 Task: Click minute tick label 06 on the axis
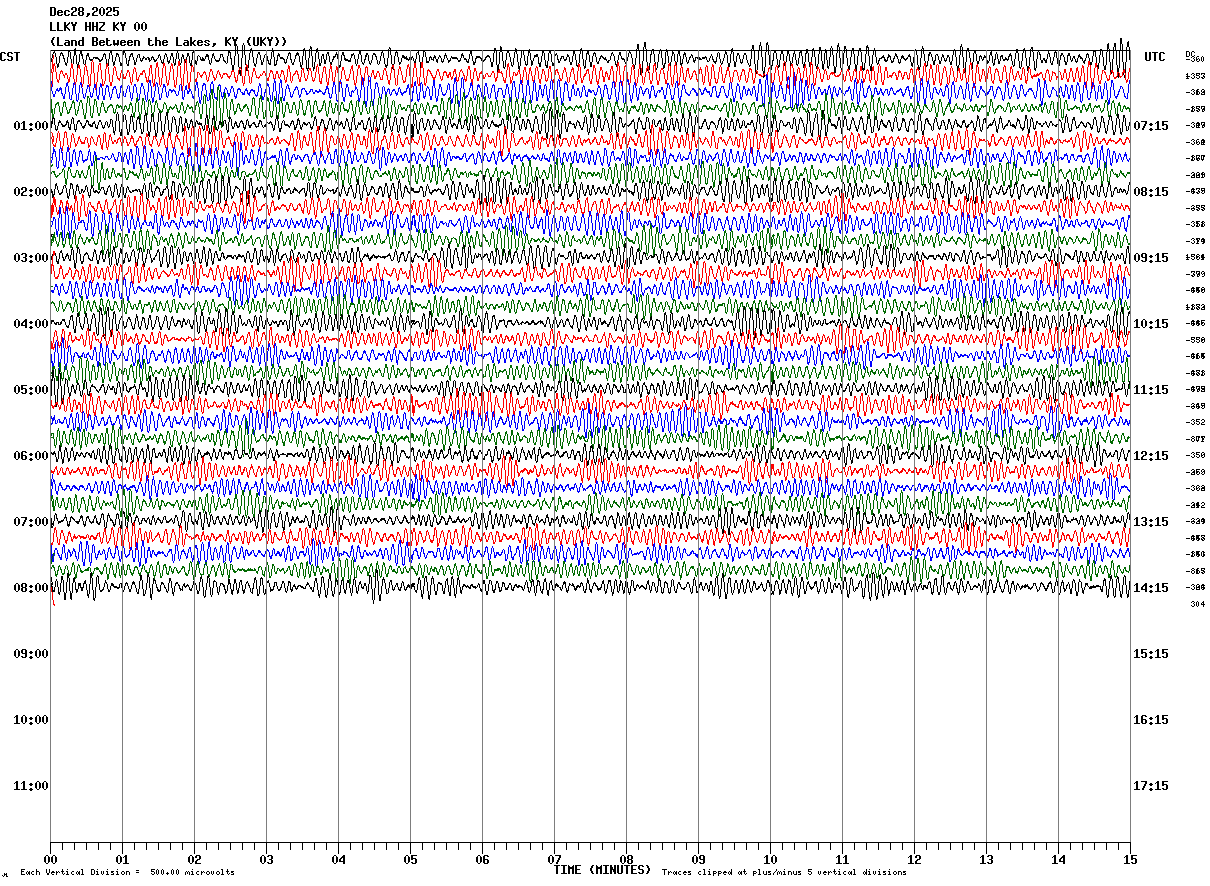[482, 860]
